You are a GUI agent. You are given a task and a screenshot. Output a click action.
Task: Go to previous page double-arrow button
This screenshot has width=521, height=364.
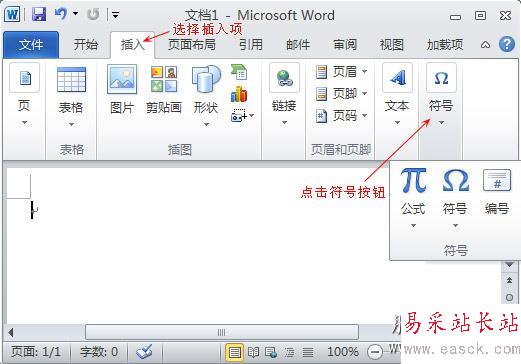tap(509, 280)
